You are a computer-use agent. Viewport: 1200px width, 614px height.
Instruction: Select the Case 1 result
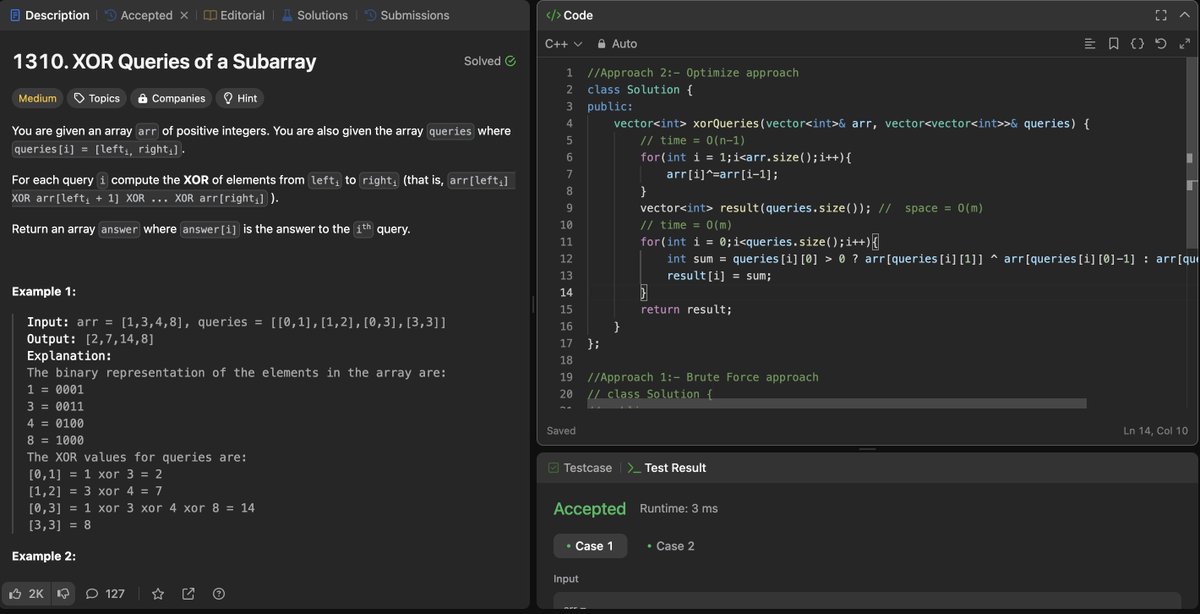589,546
